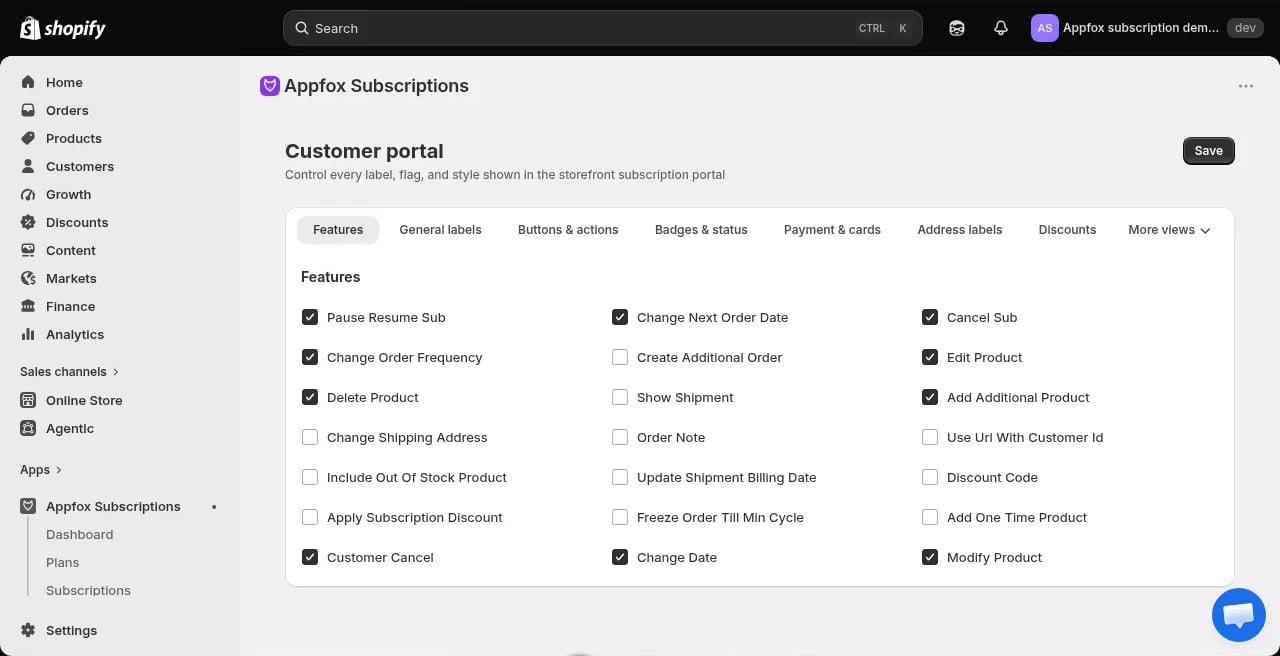Enable Create Additional Order
This screenshot has height=656, width=1280.
[620, 357]
